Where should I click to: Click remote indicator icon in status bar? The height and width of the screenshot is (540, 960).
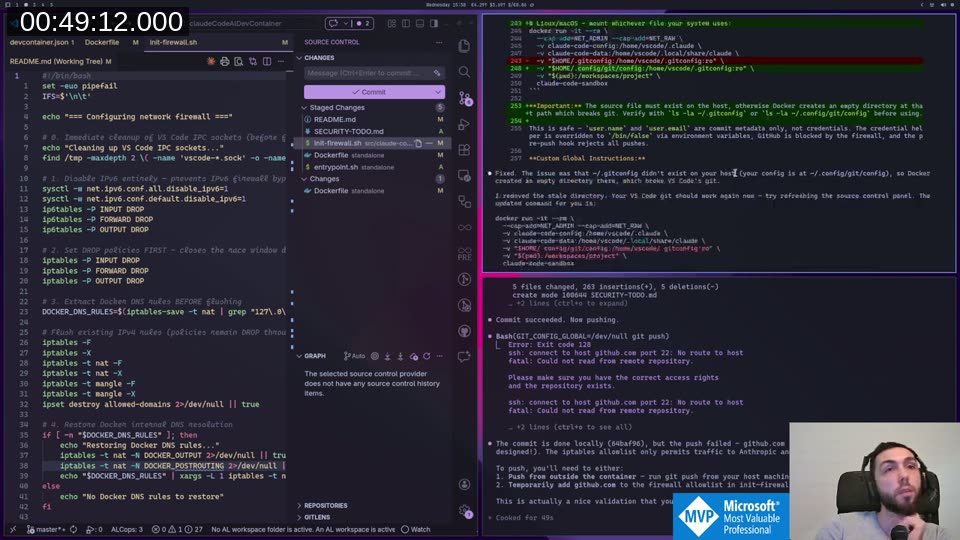pos(13,530)
